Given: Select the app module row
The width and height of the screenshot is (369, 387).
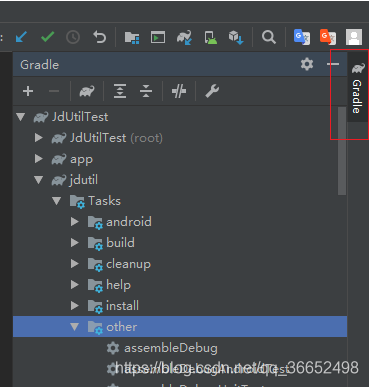Looking at the screenshot, I should click(180, 159).
